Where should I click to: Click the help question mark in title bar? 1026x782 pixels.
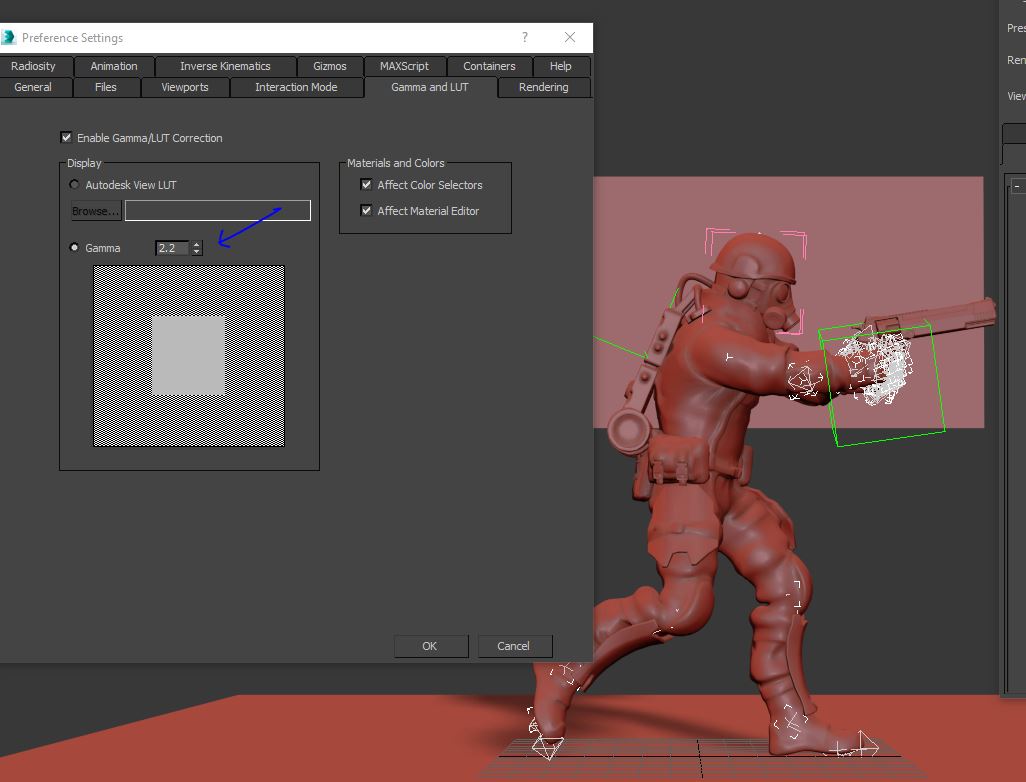tap(525, 37)
